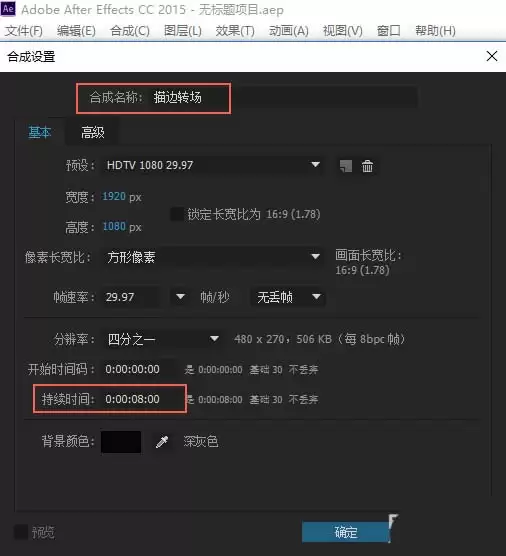506x556 pixels.
Task: Open the frame rate value dropdown arrow
Action: 180,296
